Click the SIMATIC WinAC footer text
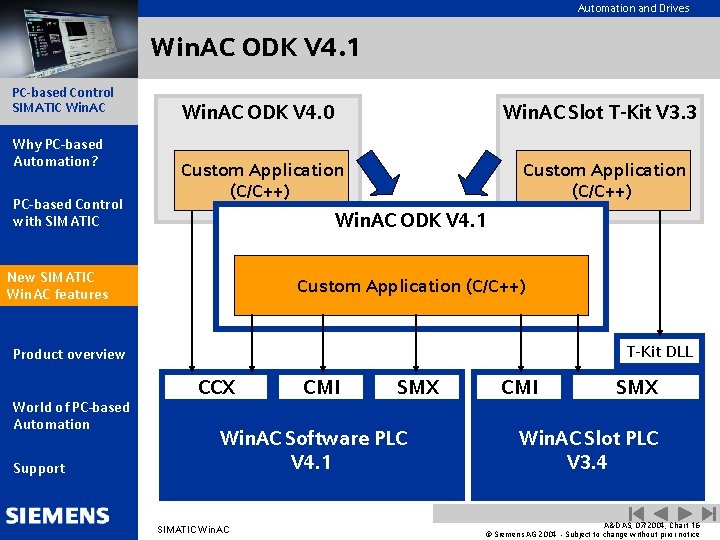Screen dimensions: 720x540 pos(193,529)
